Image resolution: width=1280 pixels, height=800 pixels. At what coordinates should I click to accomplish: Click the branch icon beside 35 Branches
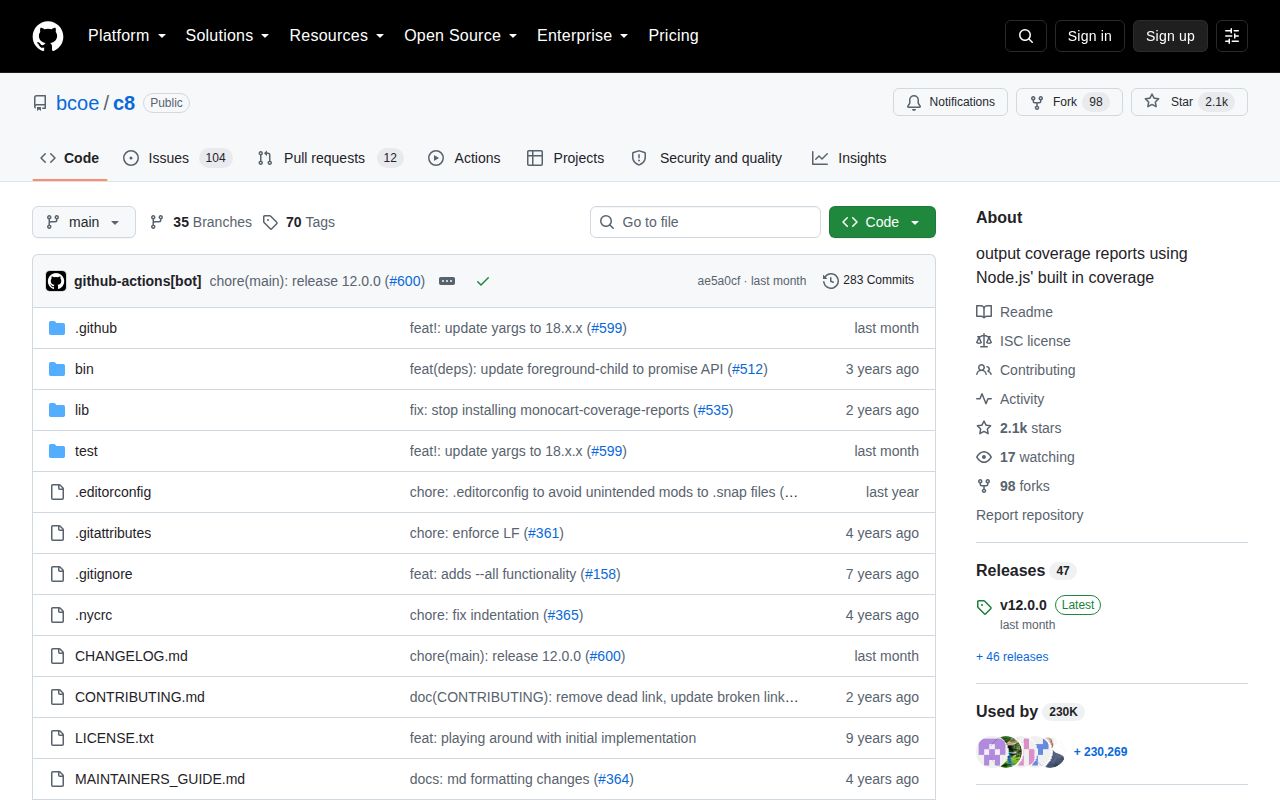click(x=157, y=222)
